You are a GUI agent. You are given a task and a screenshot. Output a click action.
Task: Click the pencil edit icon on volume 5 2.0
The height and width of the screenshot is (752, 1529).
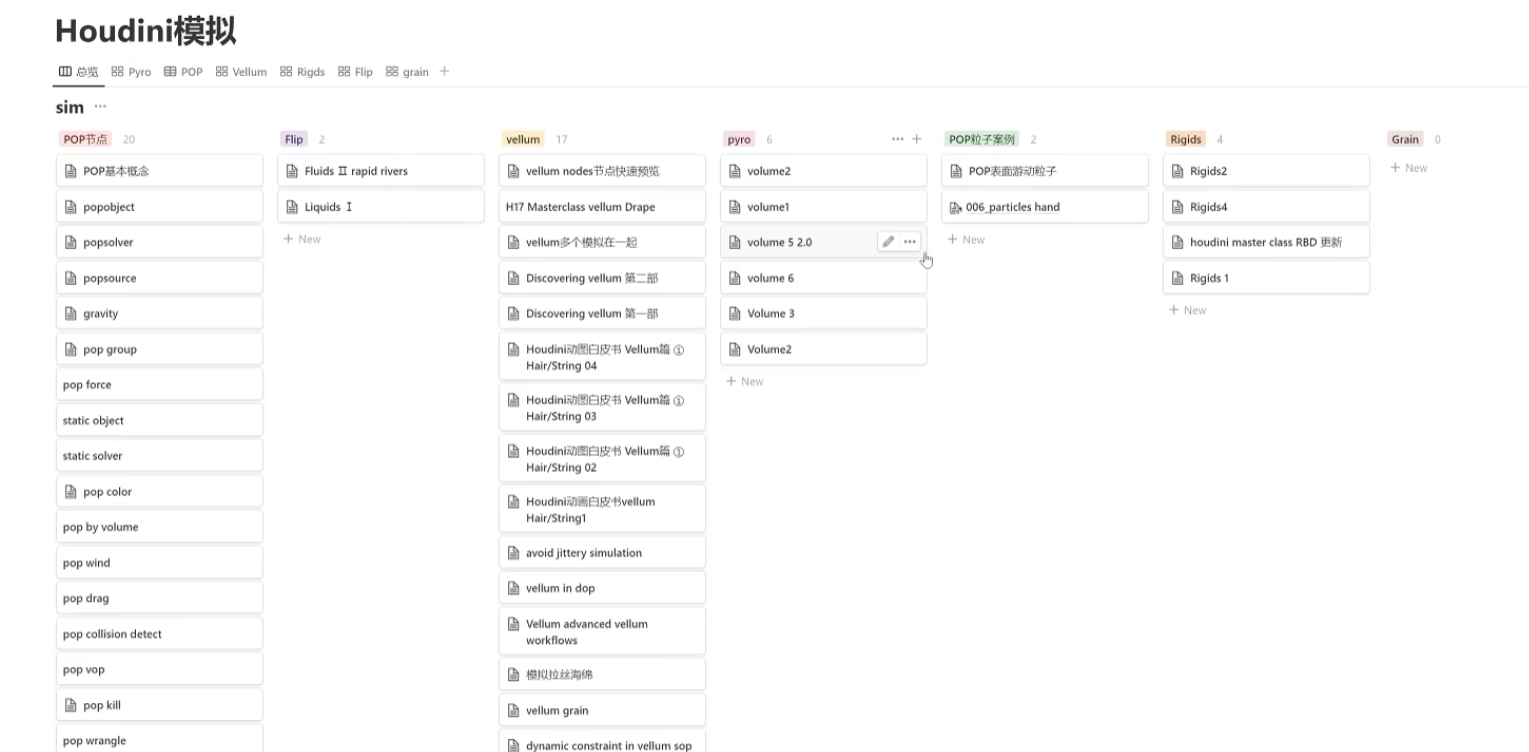point(888,242)
